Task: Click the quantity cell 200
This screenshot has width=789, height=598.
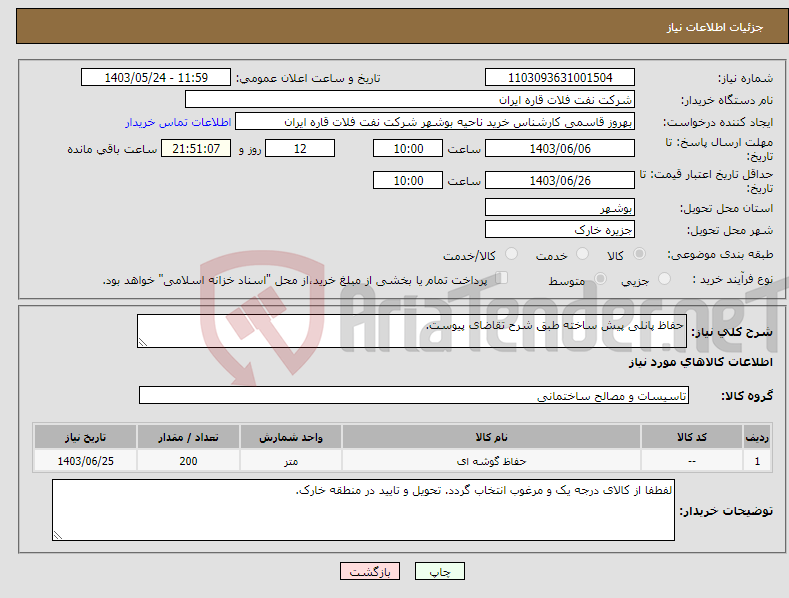Action: click(188, 461)
